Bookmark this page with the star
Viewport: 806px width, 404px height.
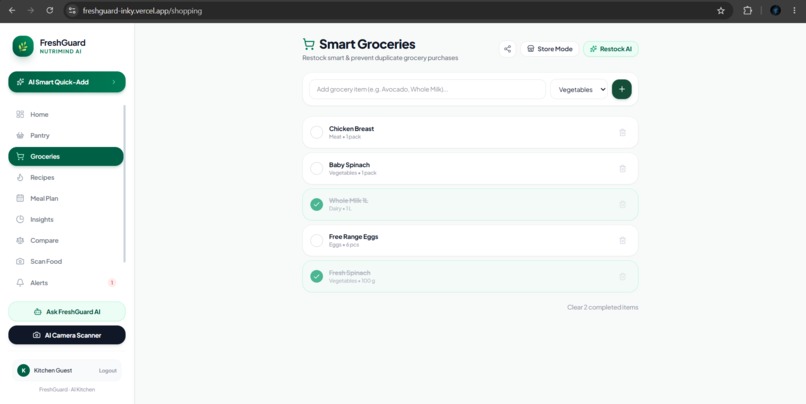721,10
